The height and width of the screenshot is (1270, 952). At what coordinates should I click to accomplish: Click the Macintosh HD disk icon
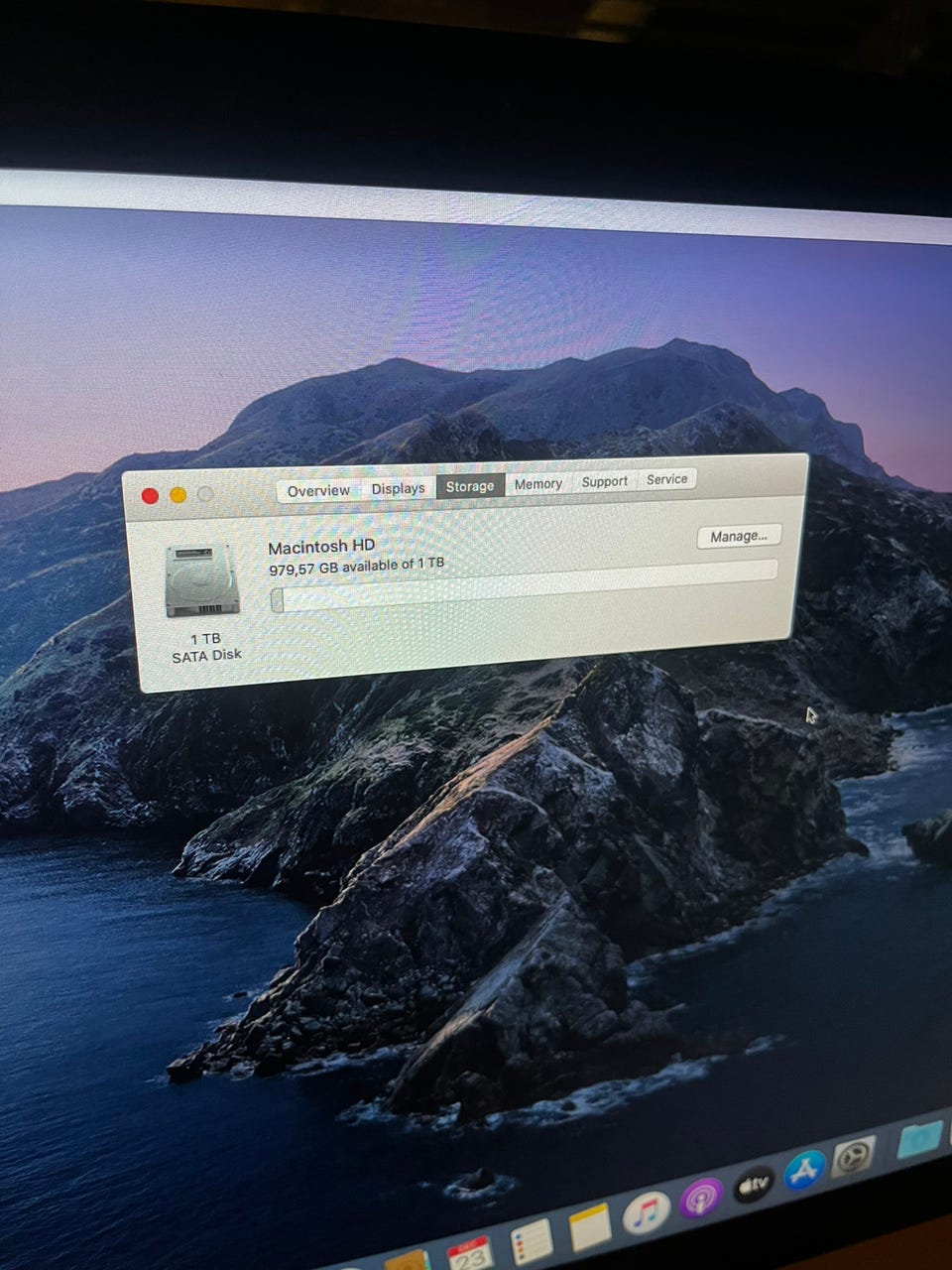[202, 580]
